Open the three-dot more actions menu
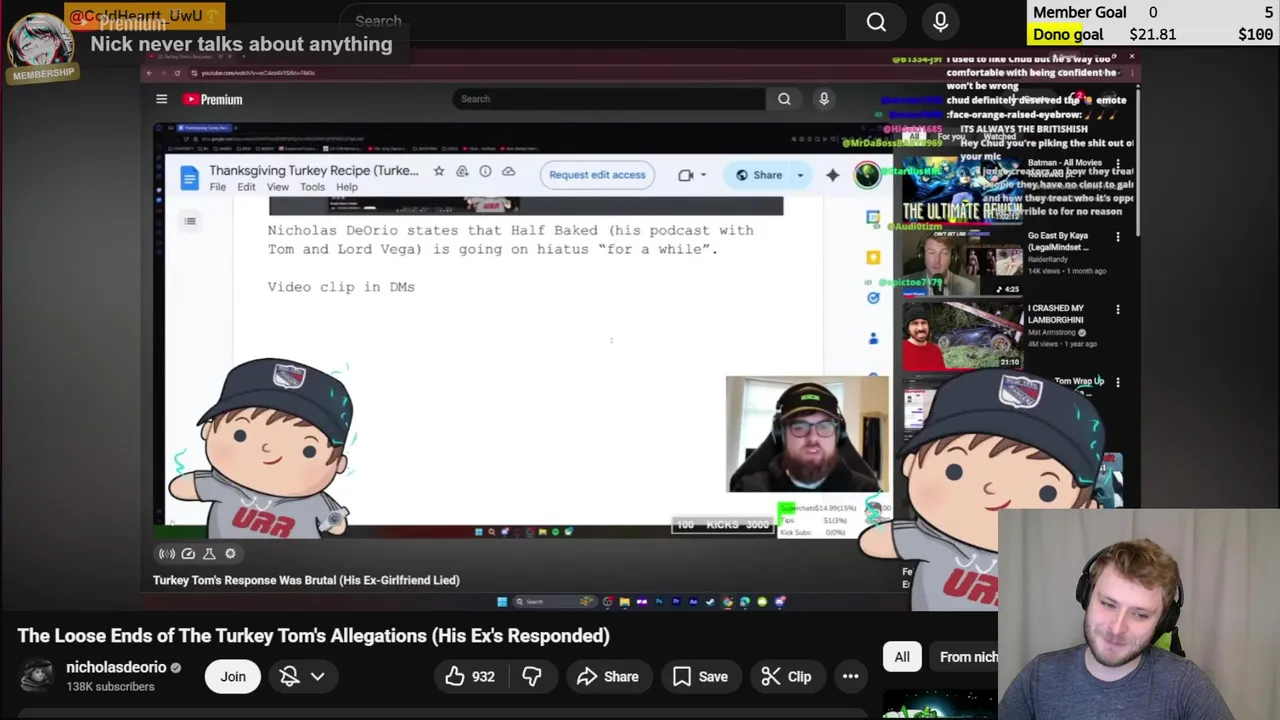The width and height of the screenshot is (1280, 720). click(x=850, y=677)
